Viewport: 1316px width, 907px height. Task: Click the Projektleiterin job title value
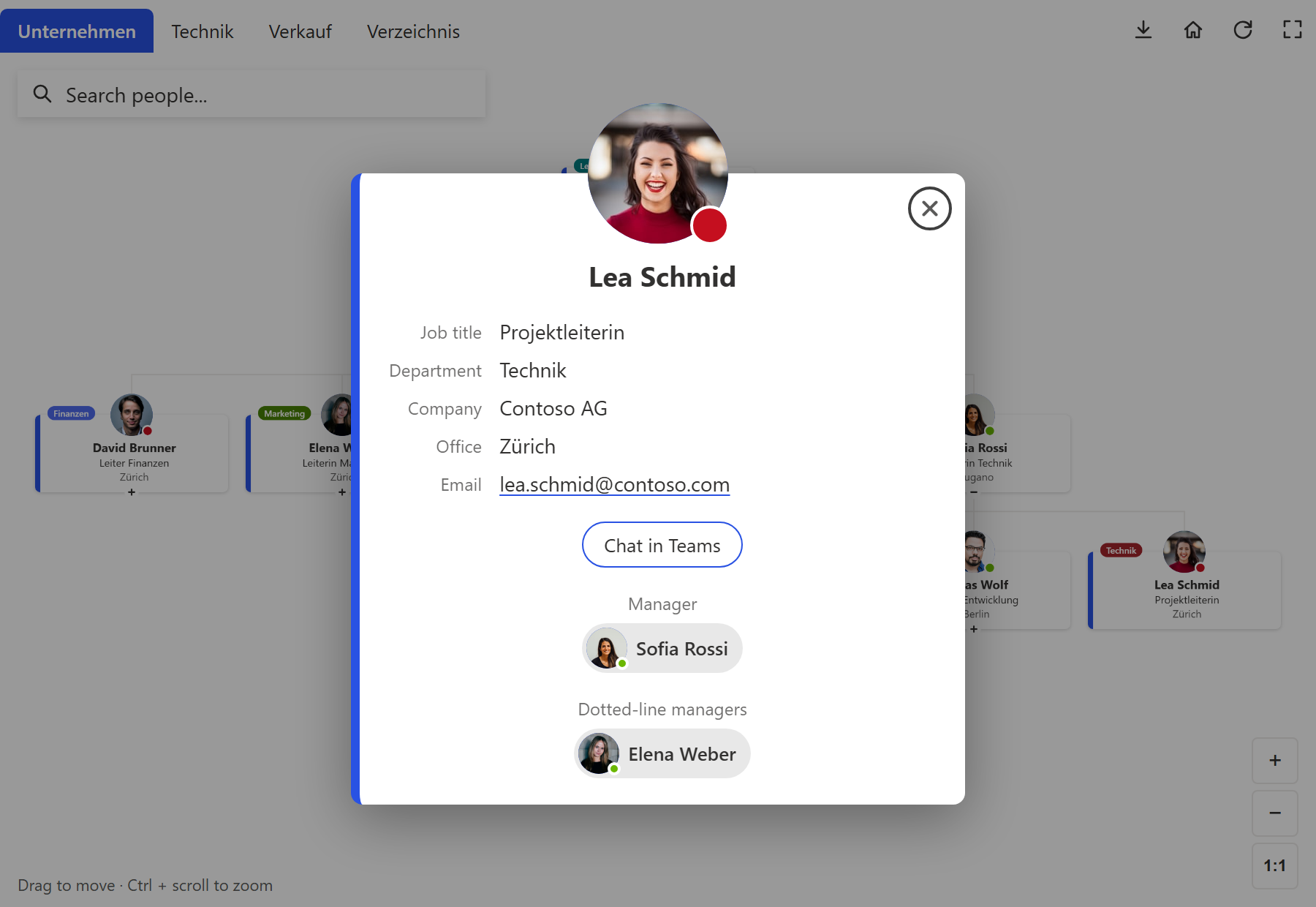(561, 333)
